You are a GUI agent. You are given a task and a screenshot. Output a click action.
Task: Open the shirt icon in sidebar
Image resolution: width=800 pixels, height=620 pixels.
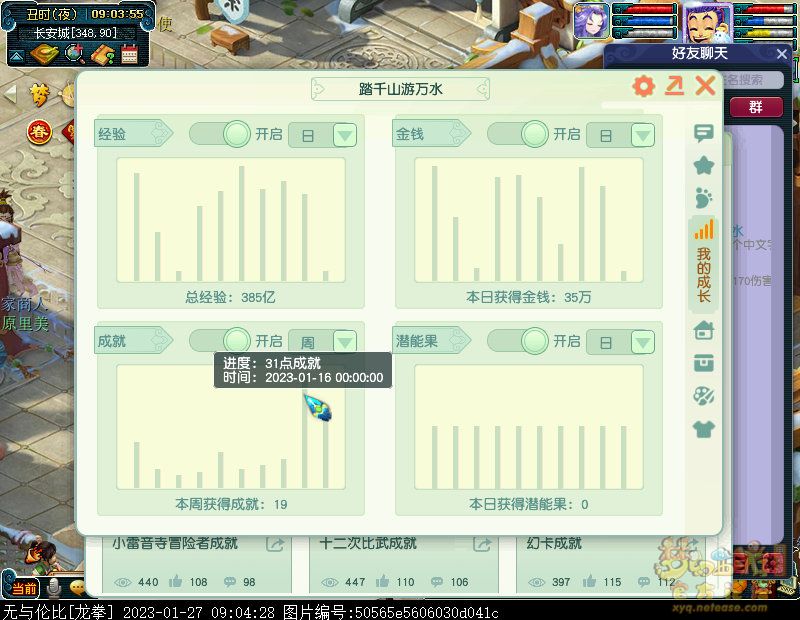(x=704, y=429)
